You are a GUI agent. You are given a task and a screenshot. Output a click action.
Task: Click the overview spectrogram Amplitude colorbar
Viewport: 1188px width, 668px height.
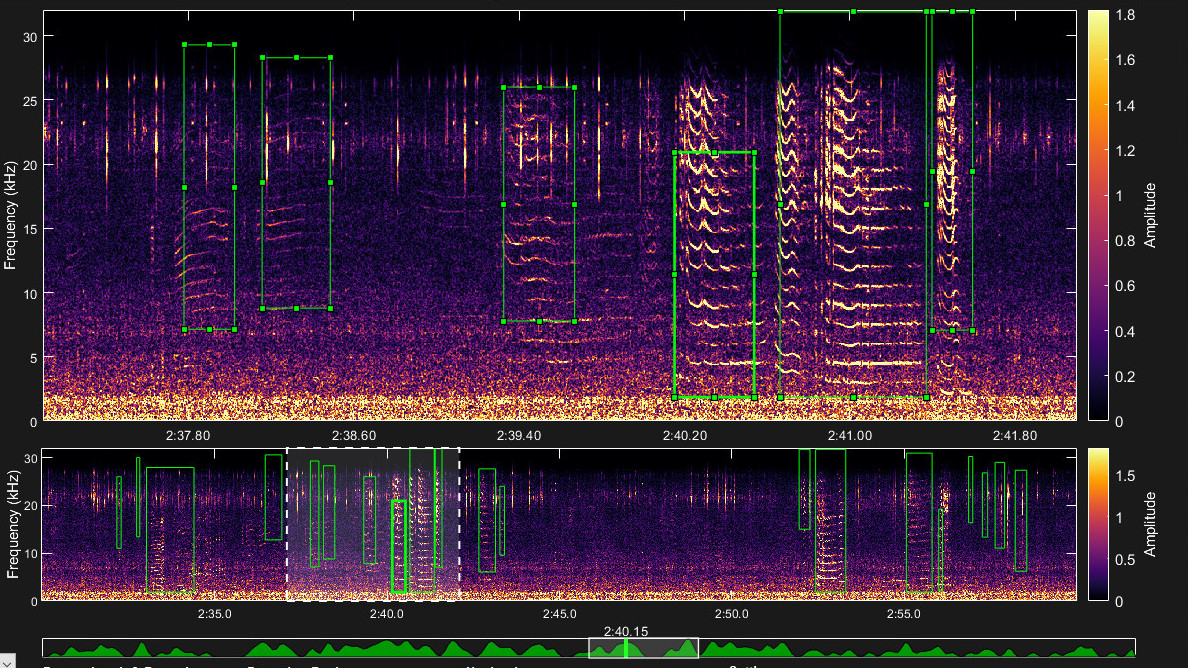pos(1097,524)
